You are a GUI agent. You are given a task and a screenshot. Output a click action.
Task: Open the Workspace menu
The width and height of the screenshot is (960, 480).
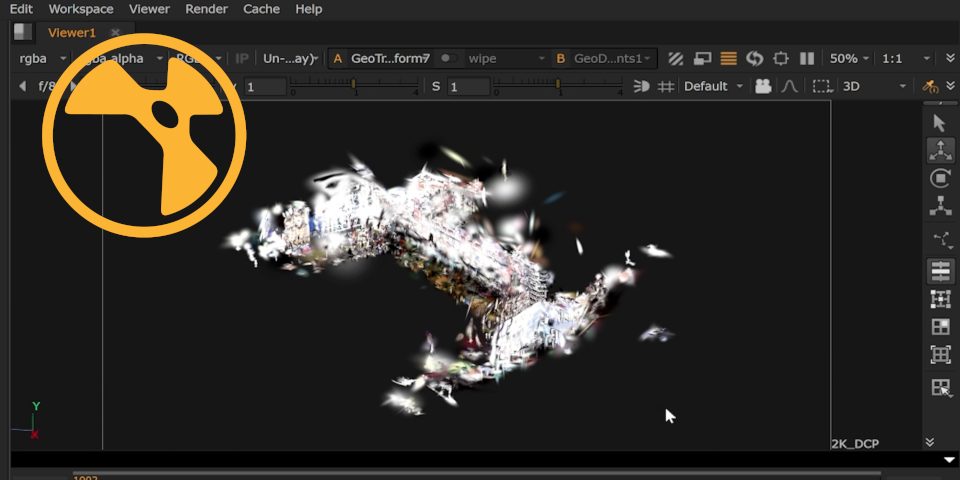pos(81,9)
